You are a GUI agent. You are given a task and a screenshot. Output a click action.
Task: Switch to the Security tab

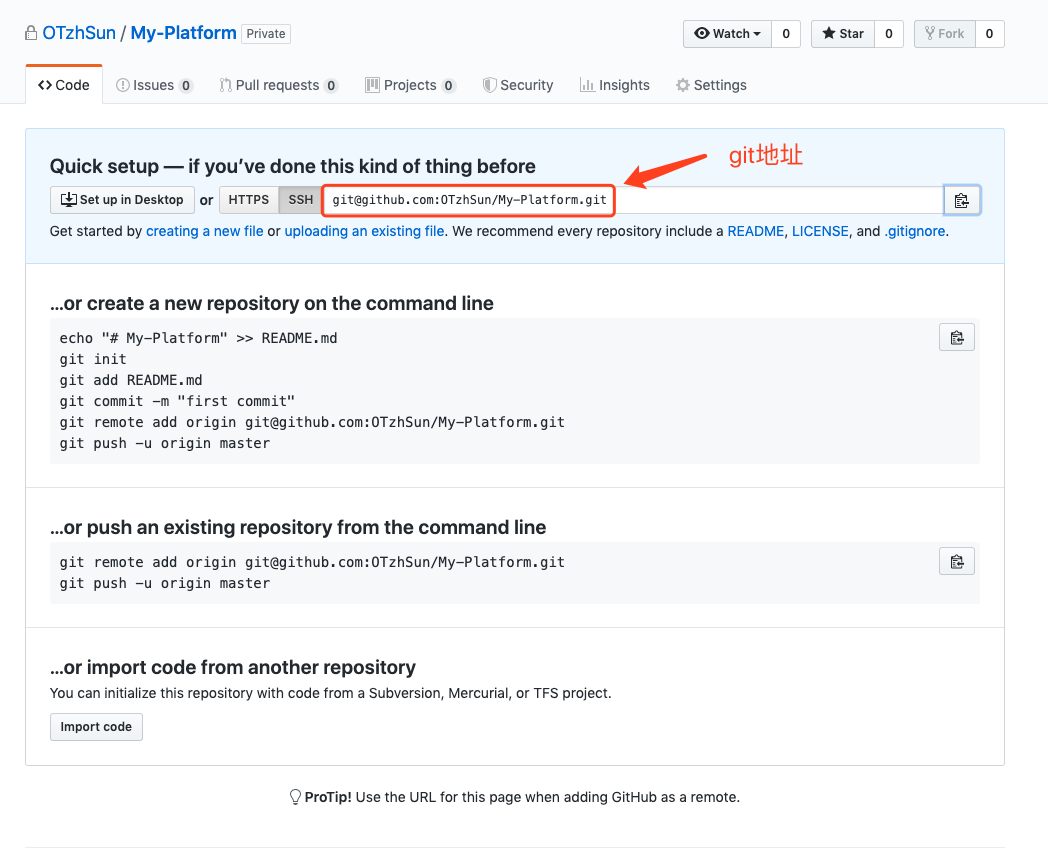(518, 85)
